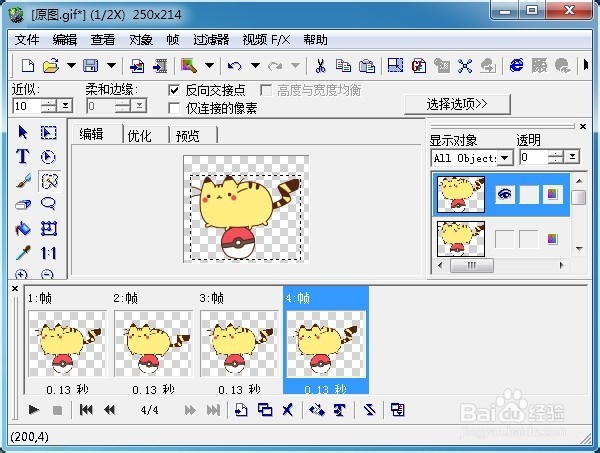
Task: Select the rectangle selection tool
Action: click(49, 132)
